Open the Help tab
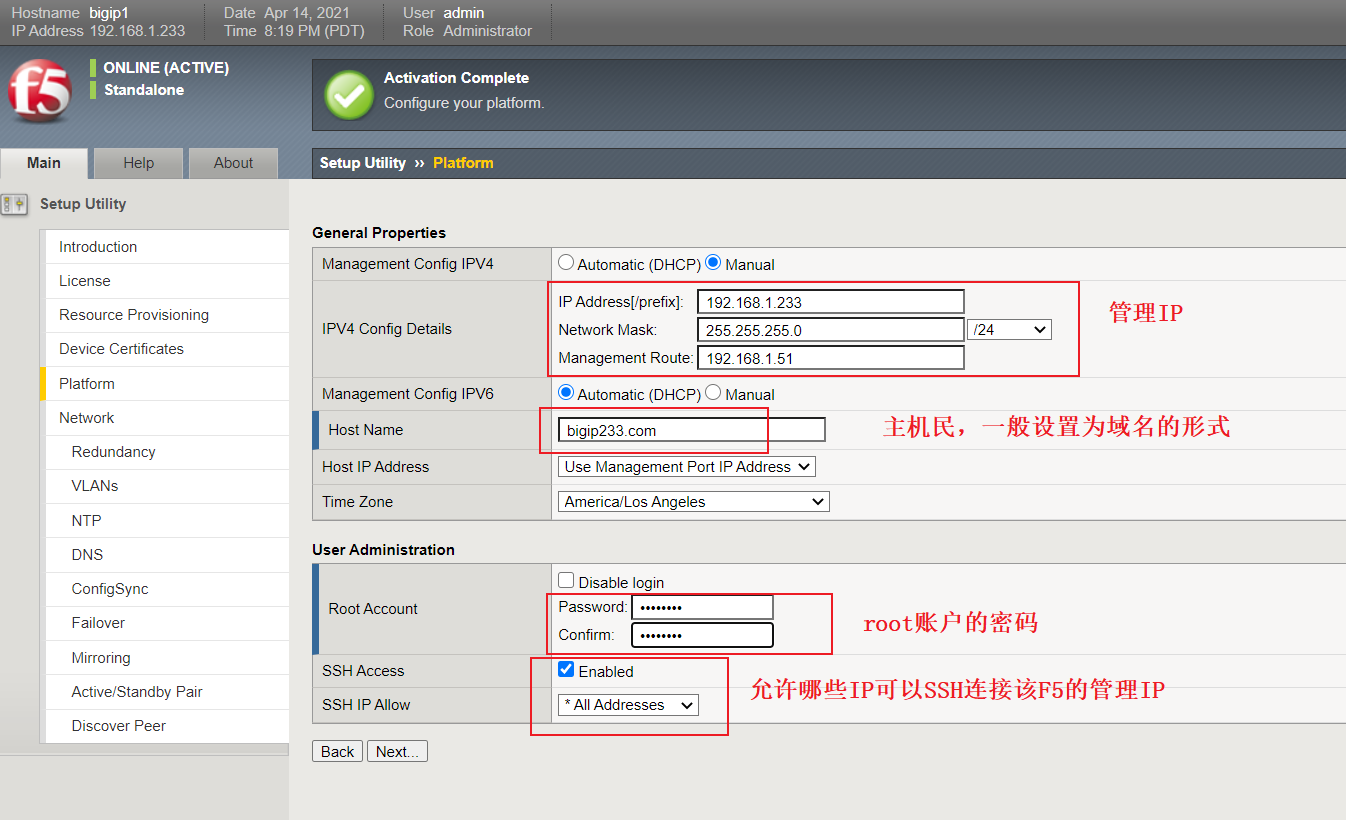The image size is (1346, 820). click(x=137, y=162)
